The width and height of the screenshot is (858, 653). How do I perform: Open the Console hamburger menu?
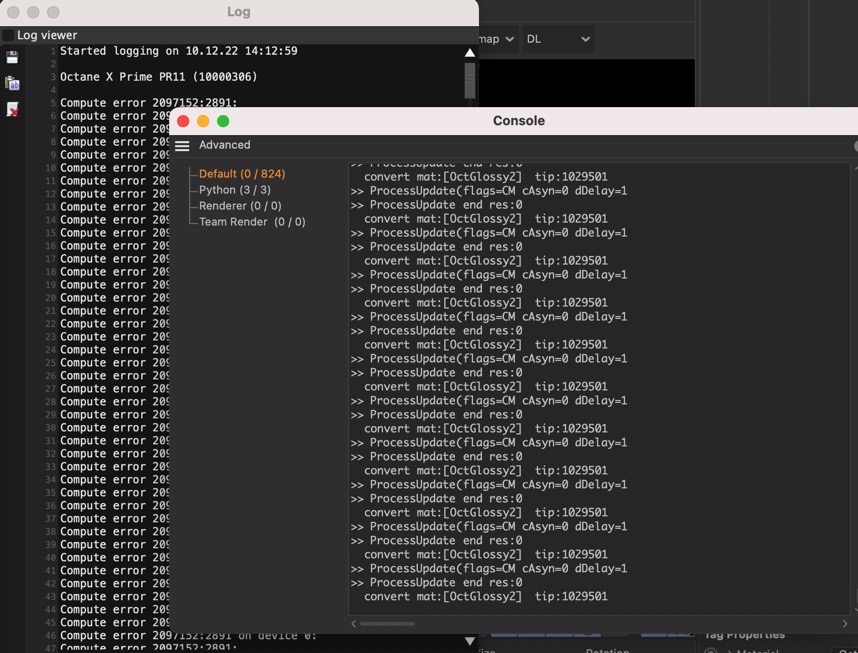182,146
